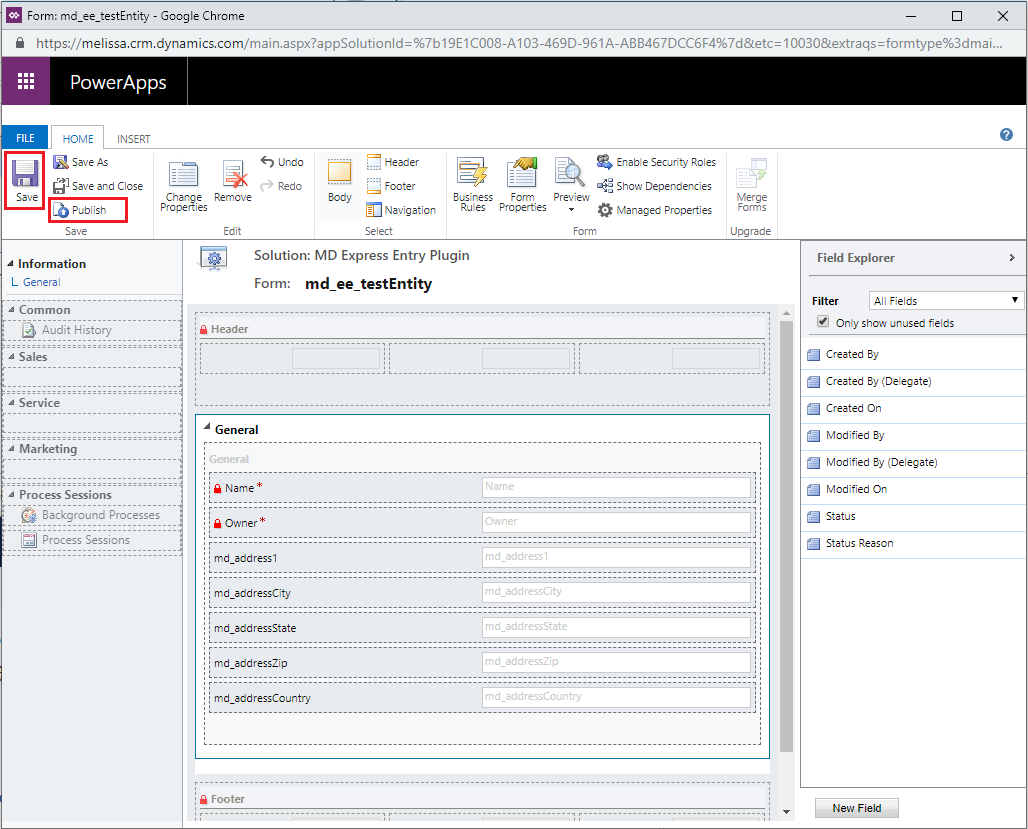Open the FILE tab
The height and width of the screenshot is (829, 1028).
pos(25,139)
